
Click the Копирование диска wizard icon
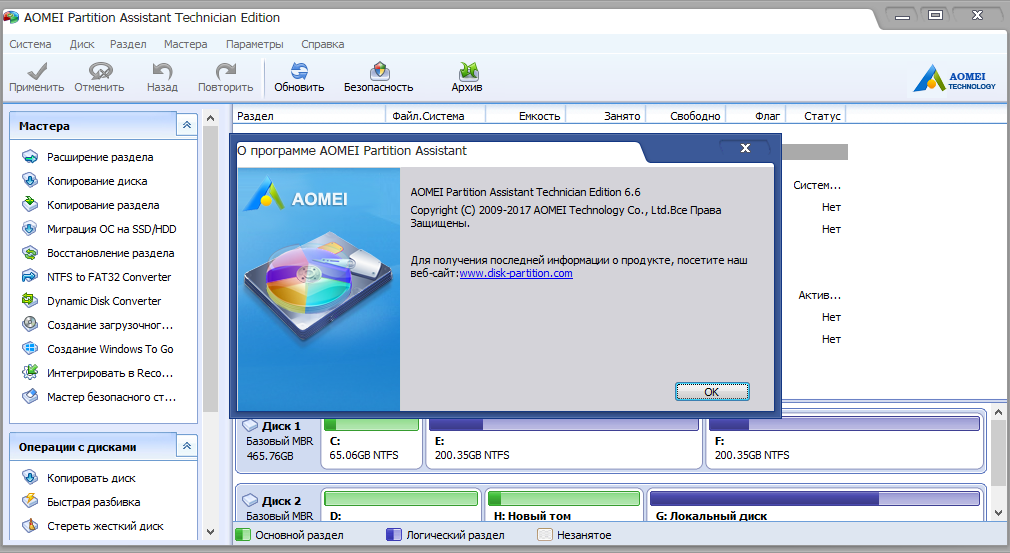(30, 180)
